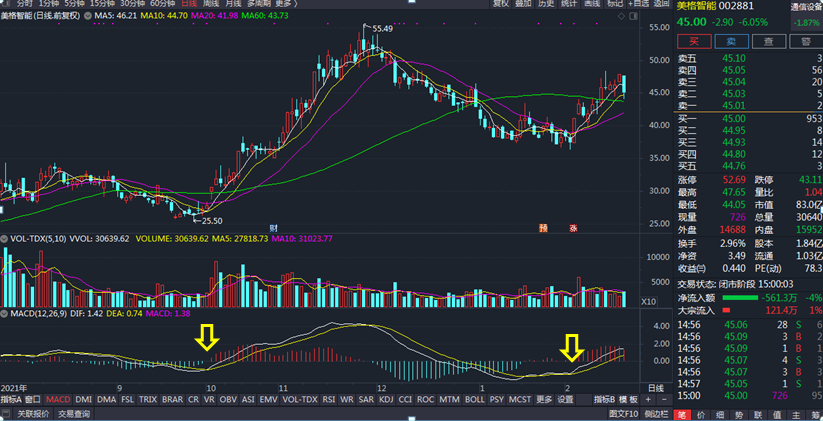This screenshot has width=823, height=421.
Task: Select the 价 tab in side panel
Action: (x=701, y=415)
